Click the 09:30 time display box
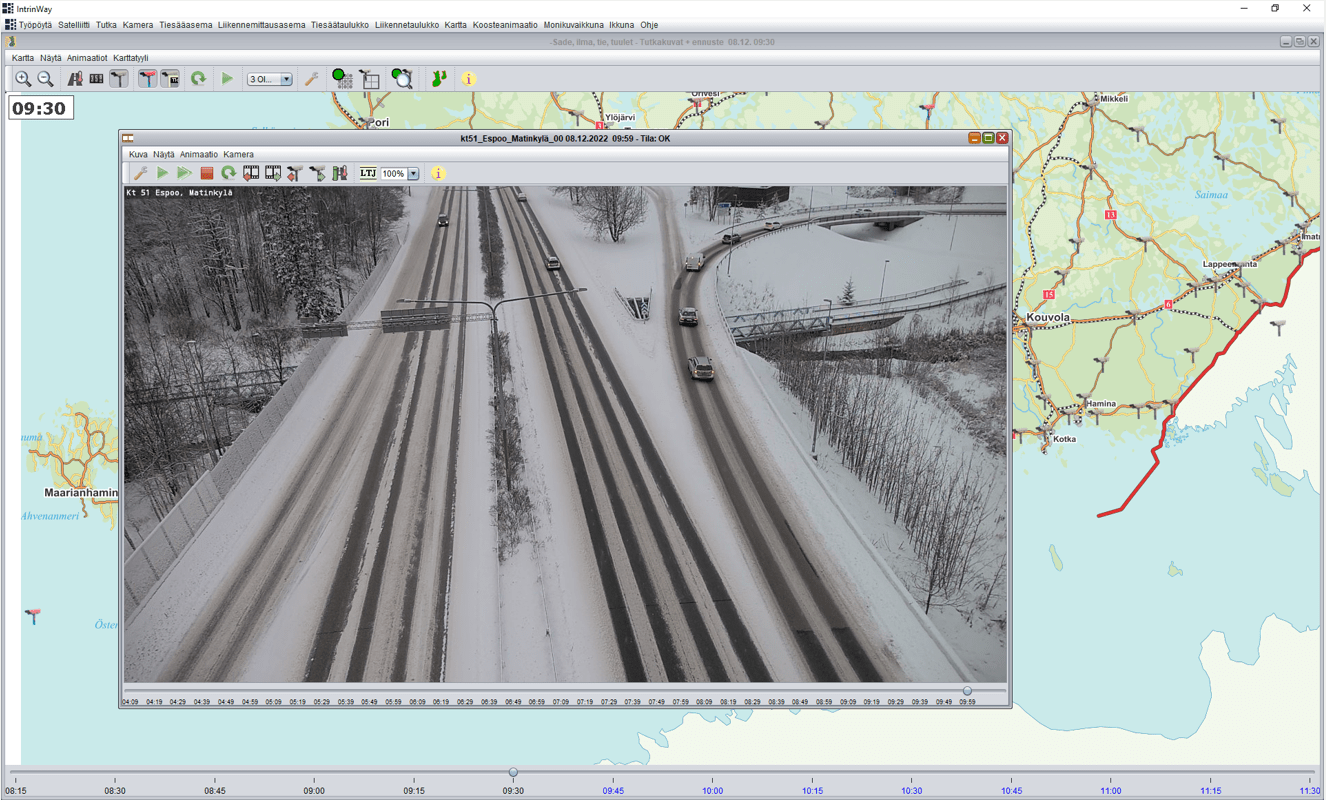Image resolution: width=1326 pixels, height=800 pixels. 41,108
